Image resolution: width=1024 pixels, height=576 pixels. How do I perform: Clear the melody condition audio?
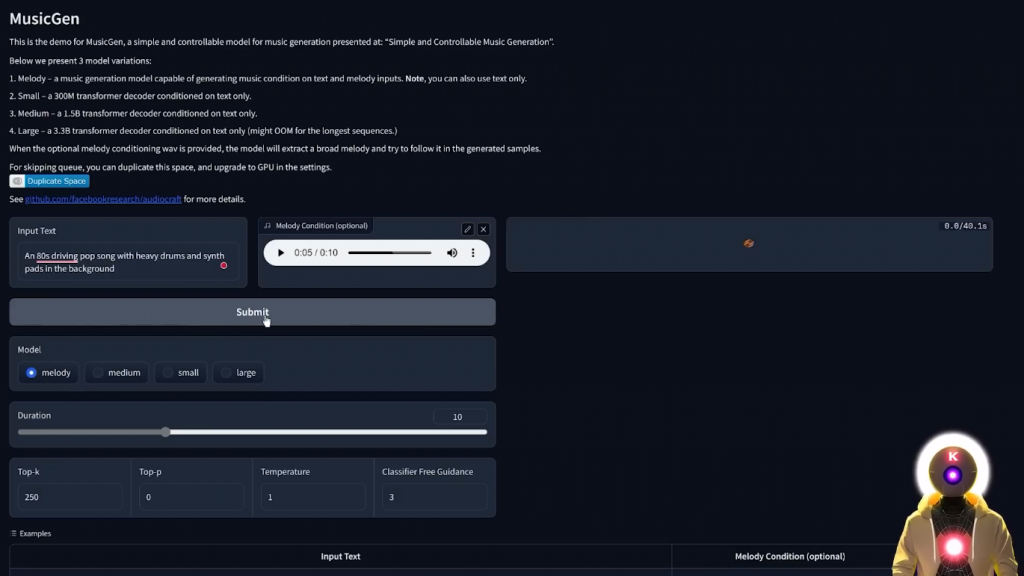pos(483,229)
